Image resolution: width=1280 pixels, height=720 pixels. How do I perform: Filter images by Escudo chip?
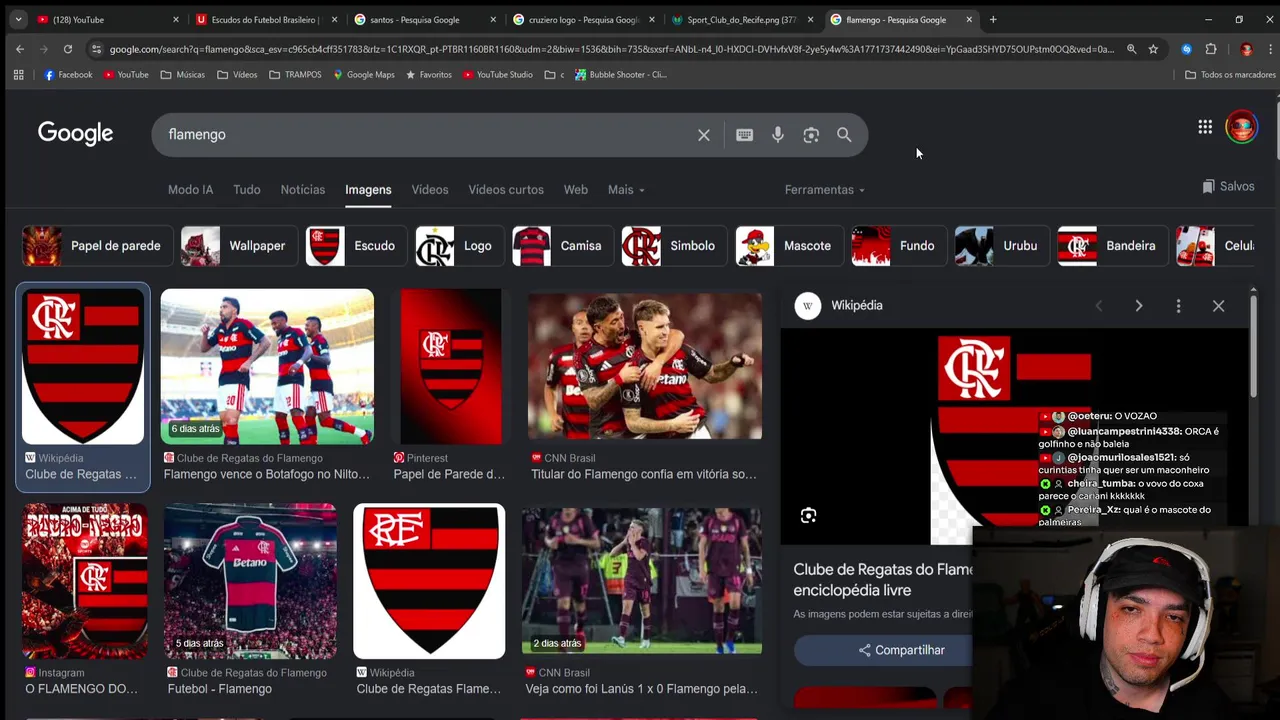coord(355,246)
